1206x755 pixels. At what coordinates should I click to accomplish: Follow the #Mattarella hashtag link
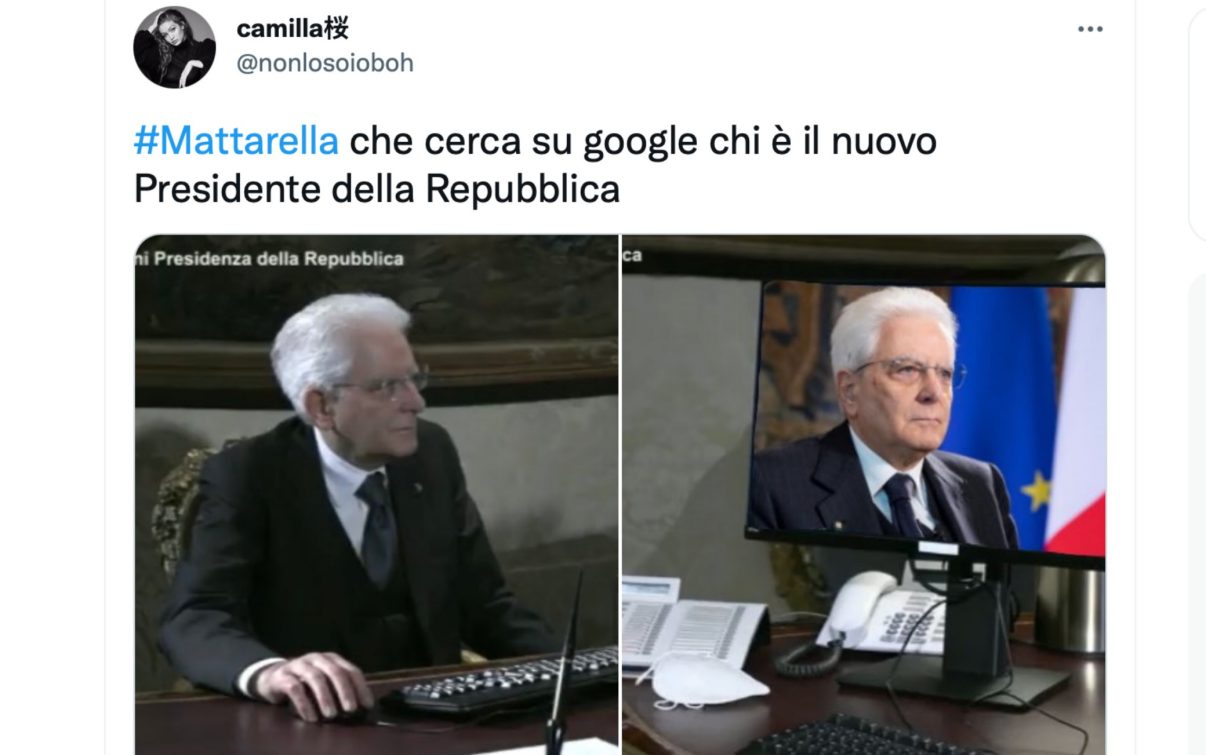236,142
